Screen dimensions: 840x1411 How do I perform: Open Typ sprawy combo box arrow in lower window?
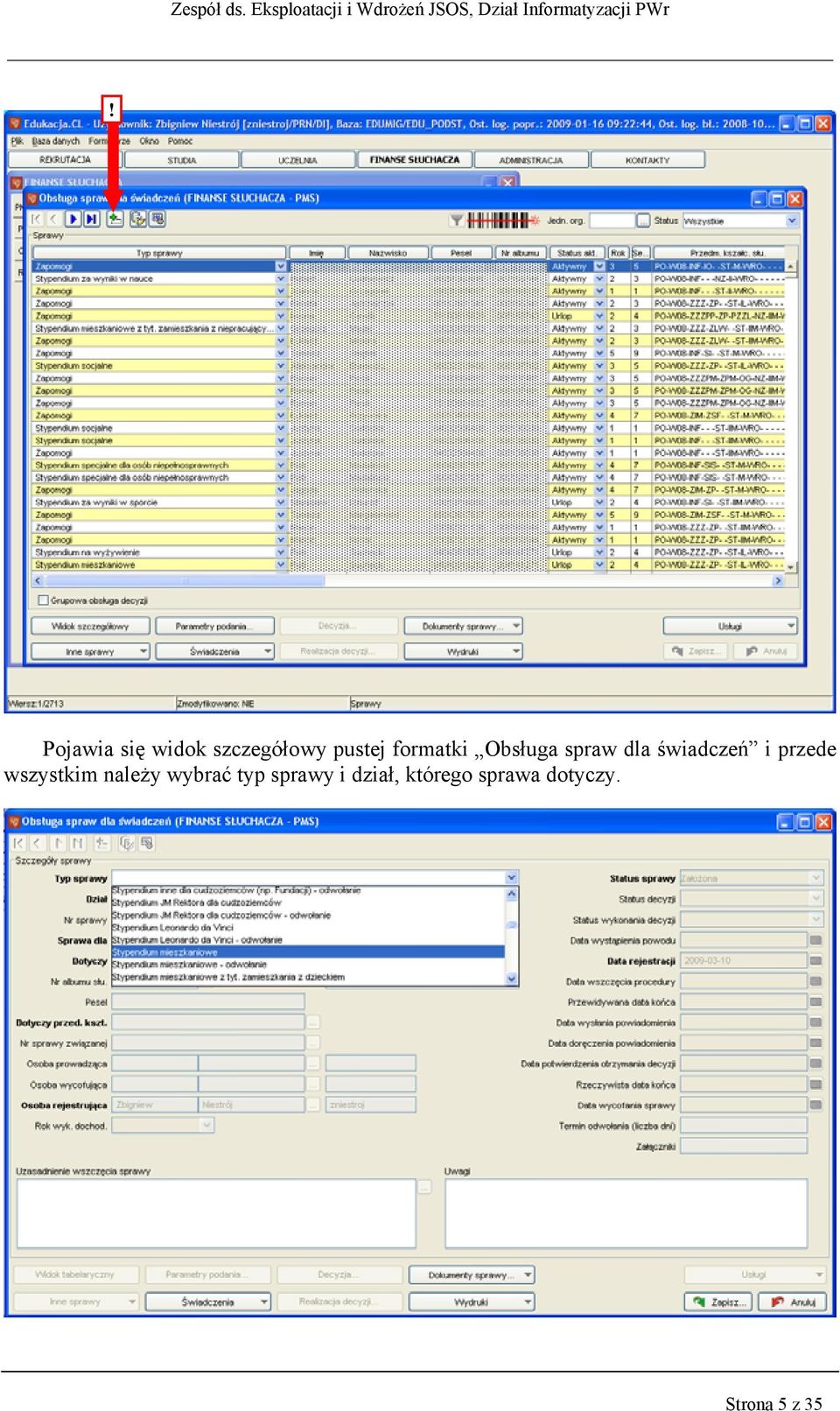coord(512,877)
